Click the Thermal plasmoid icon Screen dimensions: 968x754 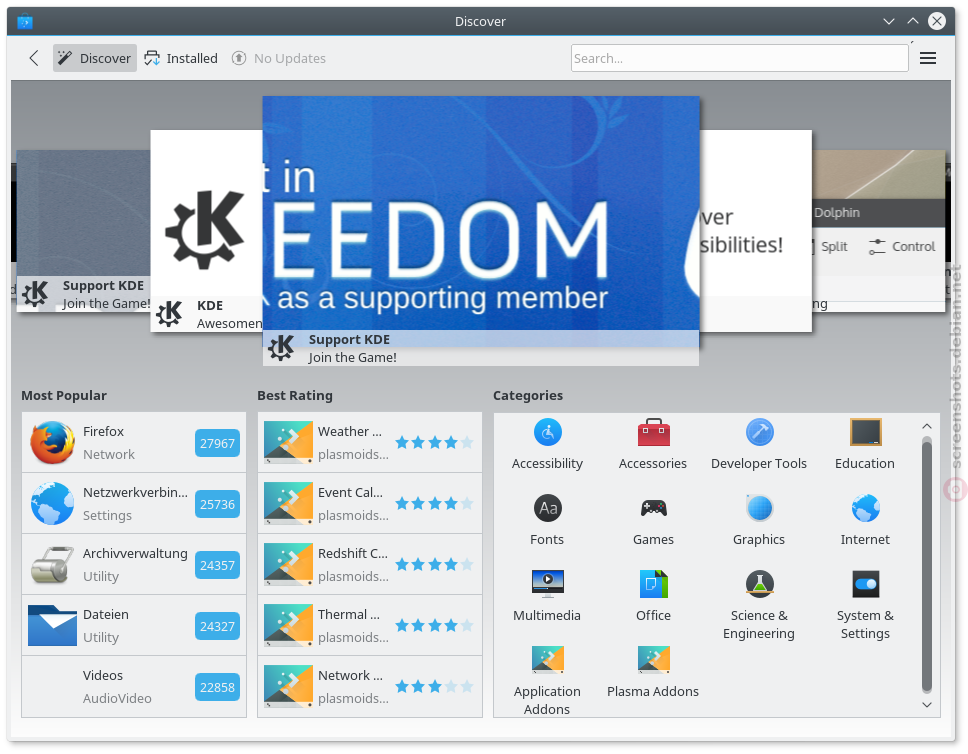point(288,626)
